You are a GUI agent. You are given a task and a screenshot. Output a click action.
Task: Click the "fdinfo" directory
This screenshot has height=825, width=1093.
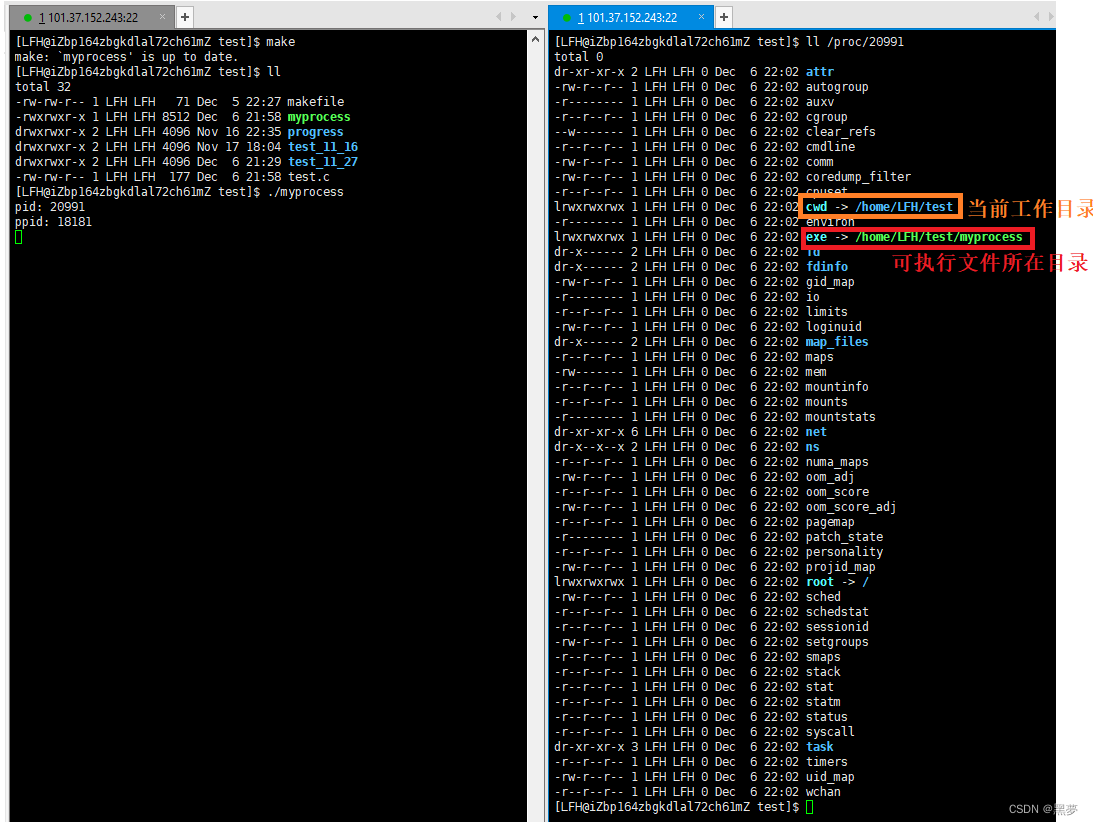point(827,267)
